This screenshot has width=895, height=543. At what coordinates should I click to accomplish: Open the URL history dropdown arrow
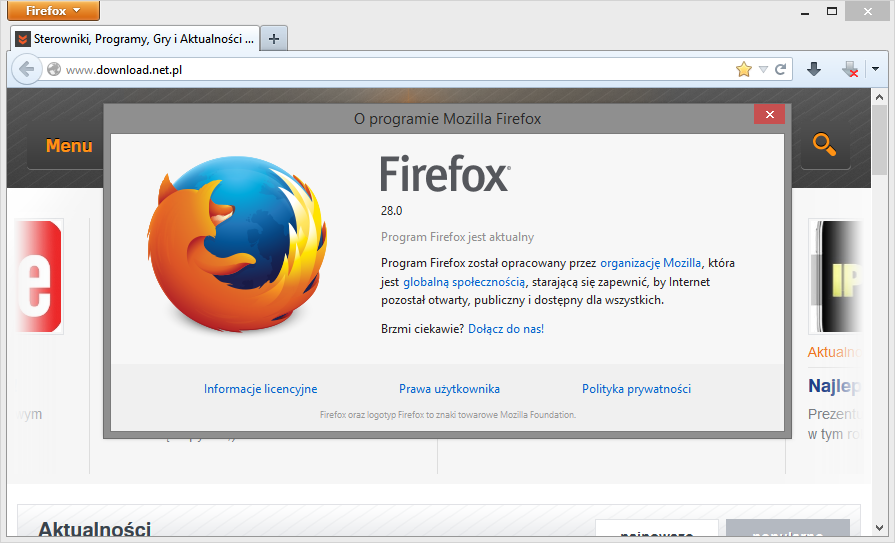coord(763,70)
